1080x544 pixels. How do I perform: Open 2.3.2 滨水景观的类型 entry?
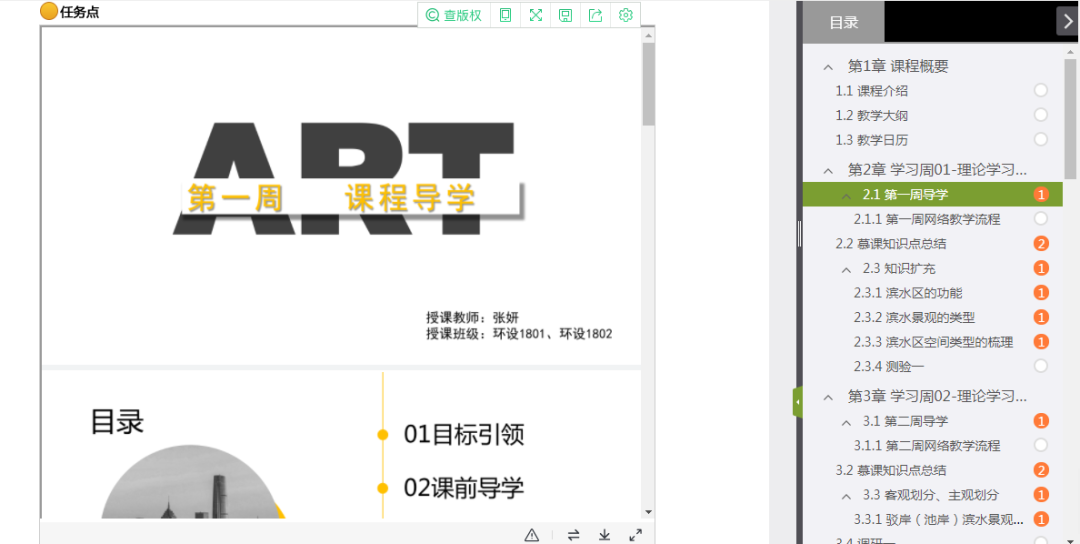pyautogui.click(x=914, y=317)
